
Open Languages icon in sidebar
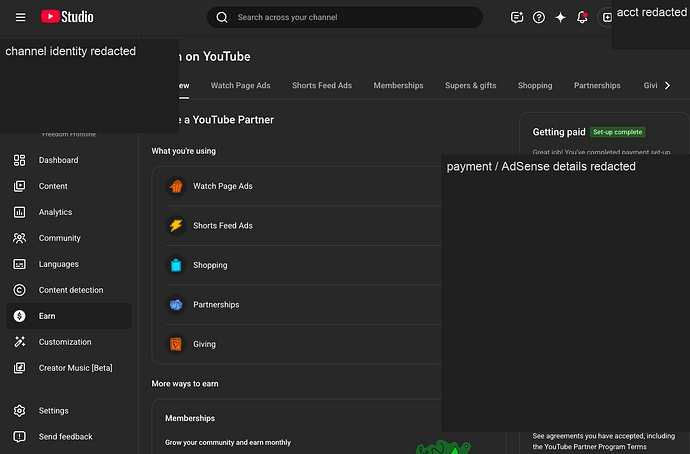pyautogui.click(x=19, y=264)
